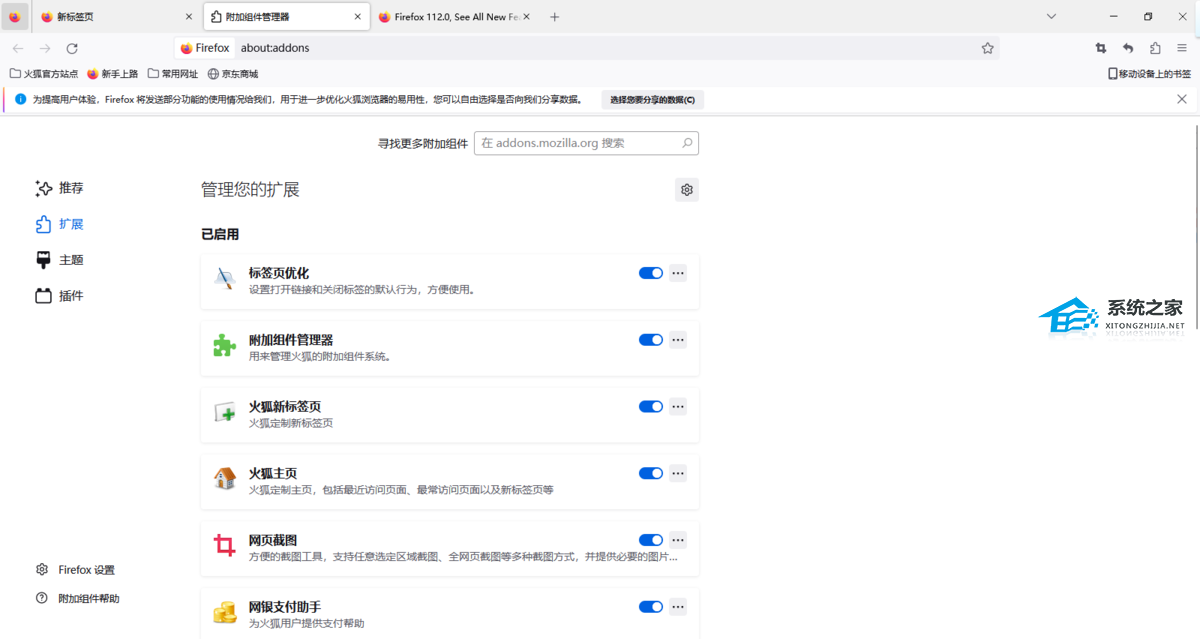1200x639 pixels.
Task: Close the 附加组件管理器 tab
Action: 359,17
